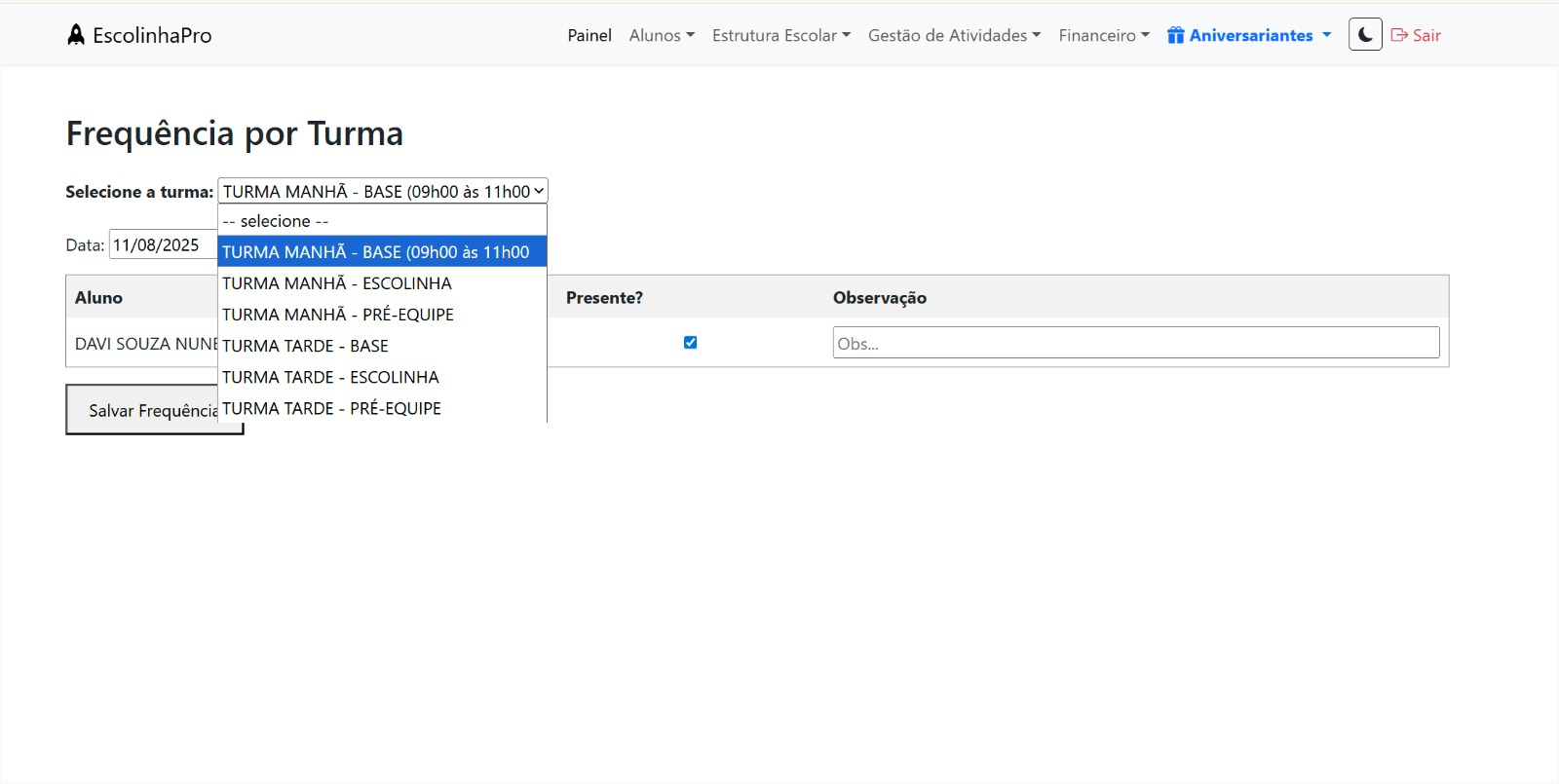
Task: Select the blank '-- selecione --' option
Action: point(276,221)
